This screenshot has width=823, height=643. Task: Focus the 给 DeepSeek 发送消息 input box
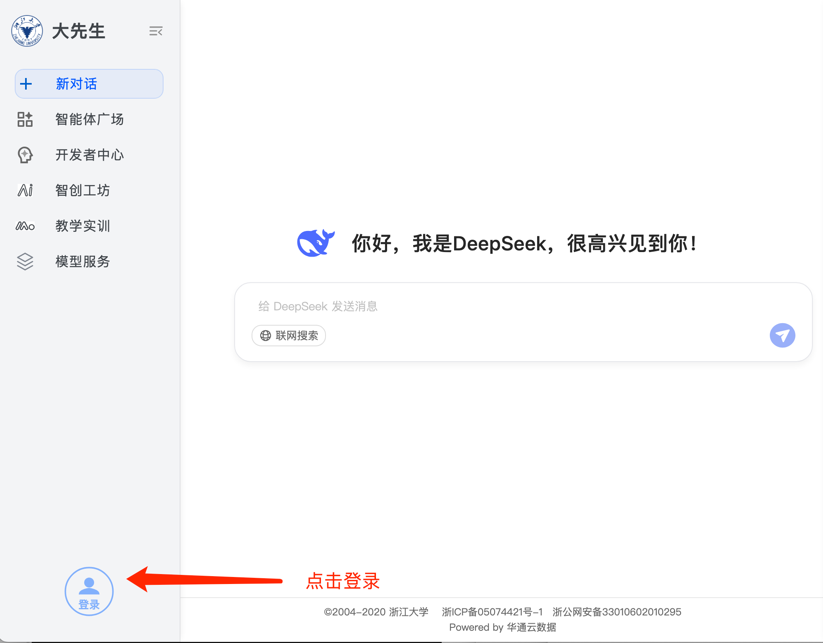click(500, 306)
